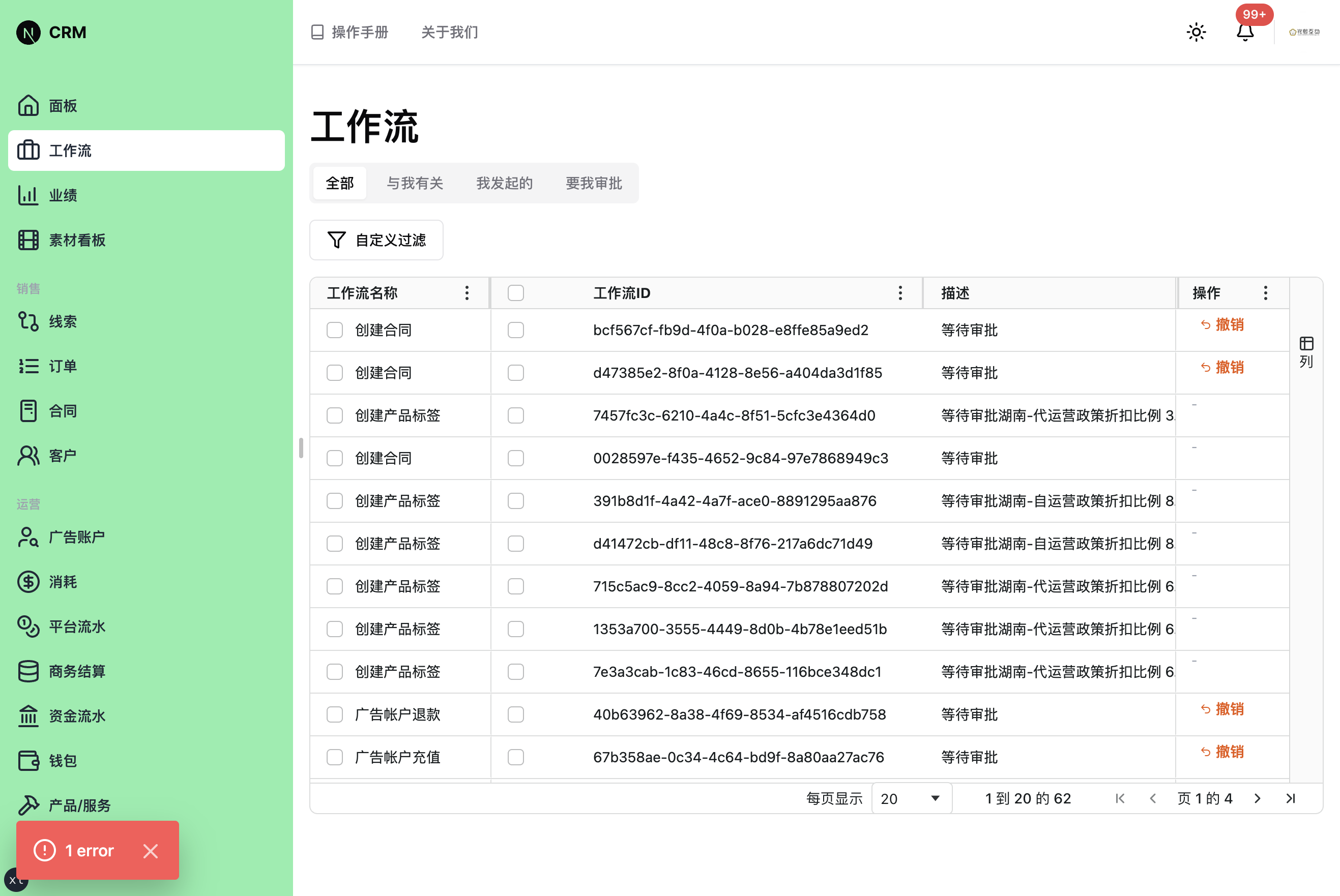This screenshot has width=1340, height=896.
Task: Click the 线索 leads icon
Action: point(28,321)
